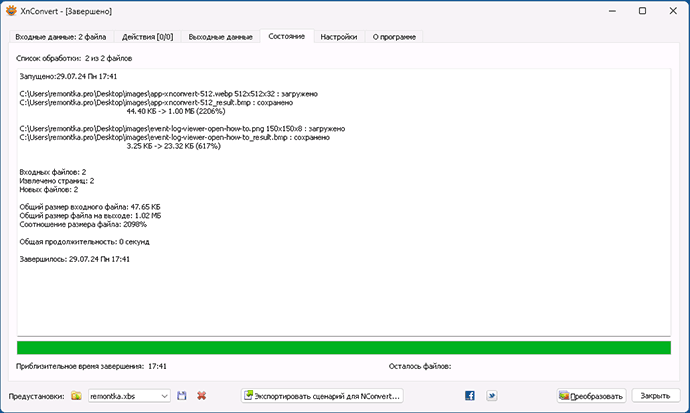The height and width of the screenshot is (413, 690).
Task: Click the Извлечено страниц: 2 line
Action: (x=57, y=181)
